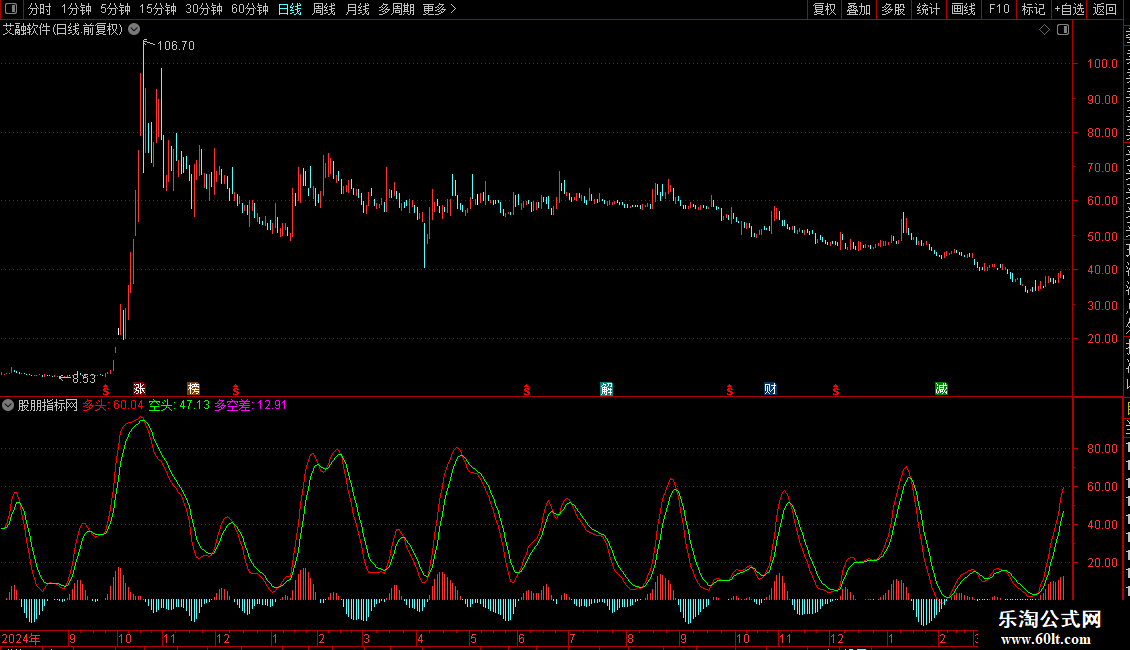Viewport: 1130px width, 650px height.
Task: Switch to 分时 intraday view
Action: 40,9
